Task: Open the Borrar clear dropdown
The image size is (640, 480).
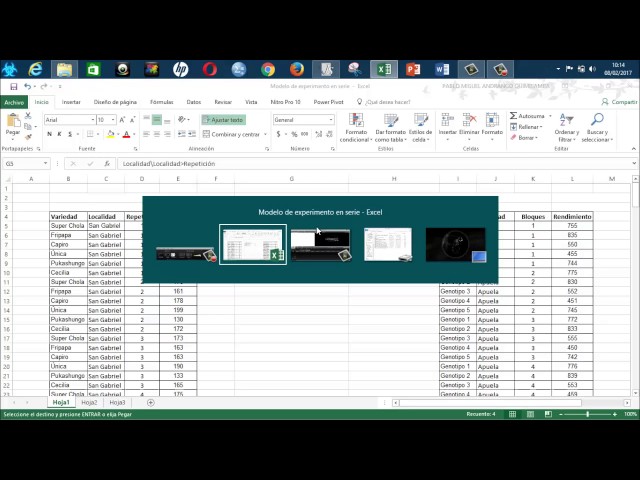Action: tap(524, 138)
